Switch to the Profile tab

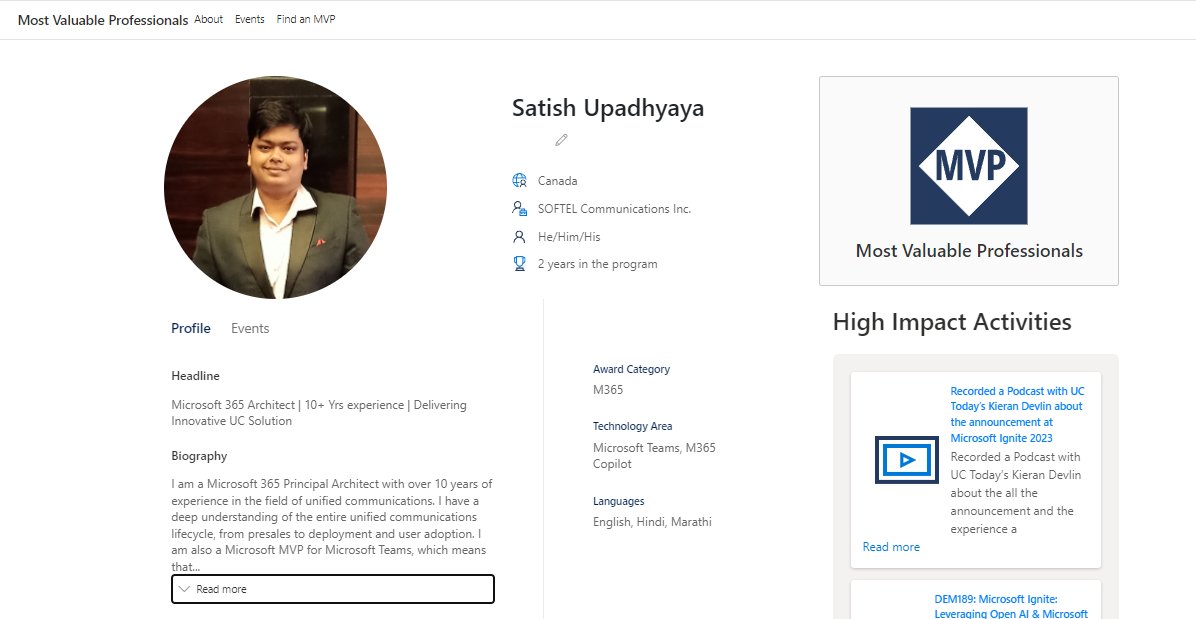coord(190,328)
